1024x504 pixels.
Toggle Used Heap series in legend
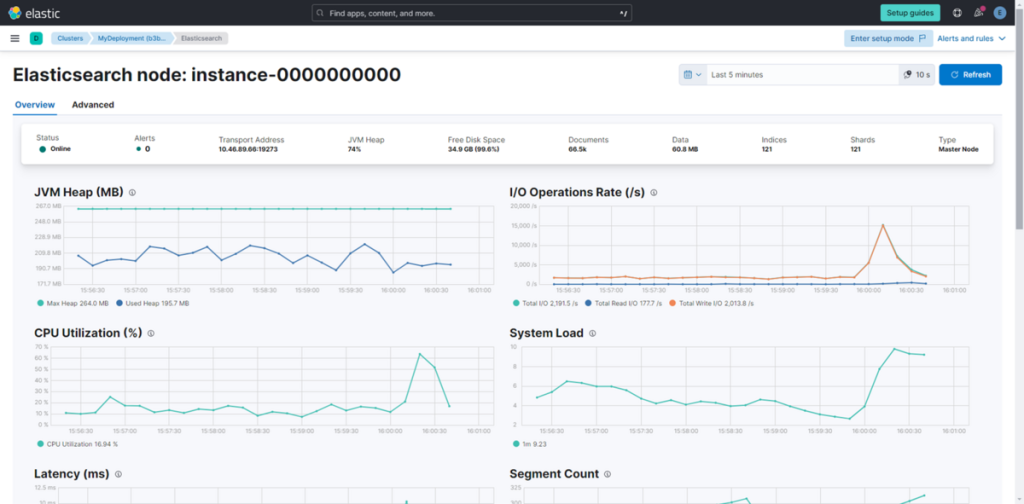pyautogui.click(x=152, y=303)
